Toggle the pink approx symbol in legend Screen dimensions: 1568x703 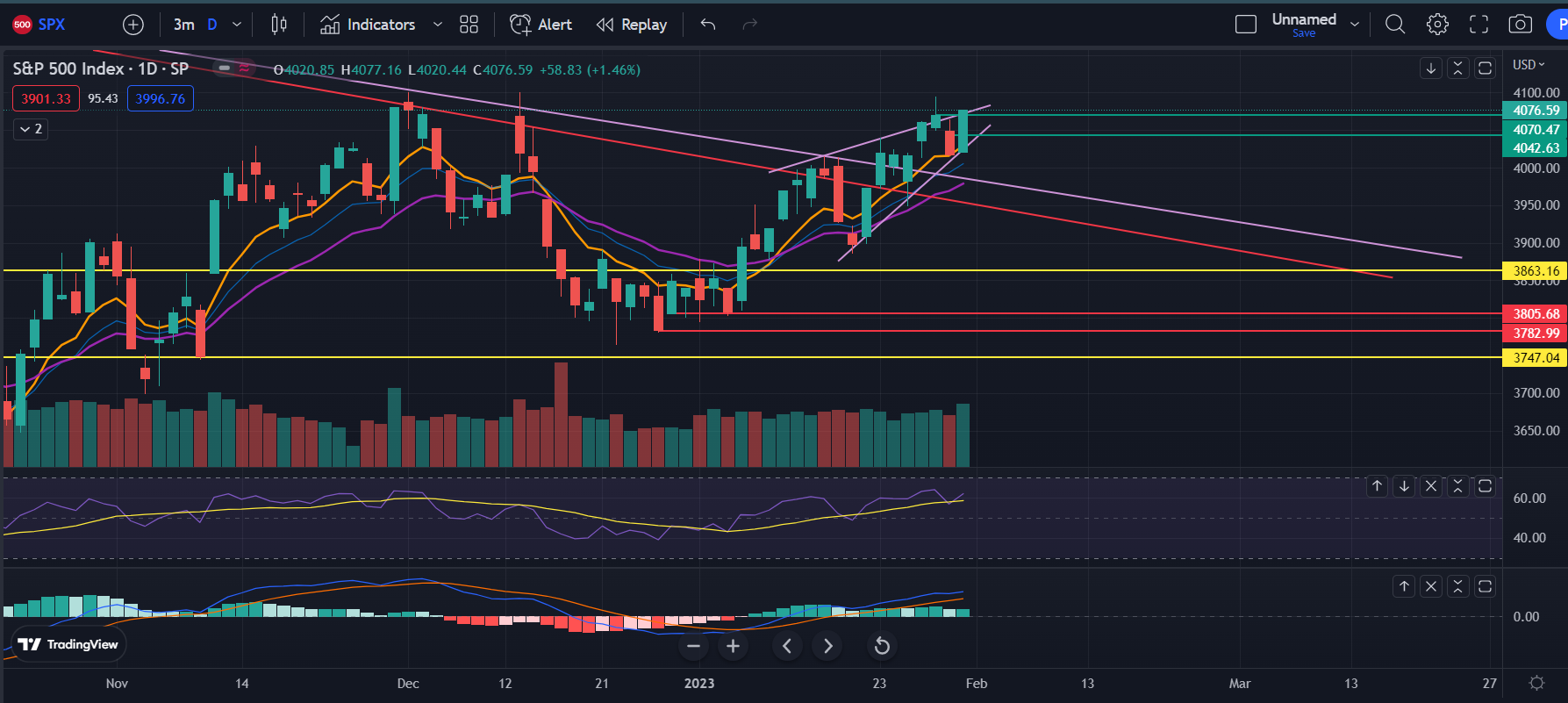pos(245,68)
